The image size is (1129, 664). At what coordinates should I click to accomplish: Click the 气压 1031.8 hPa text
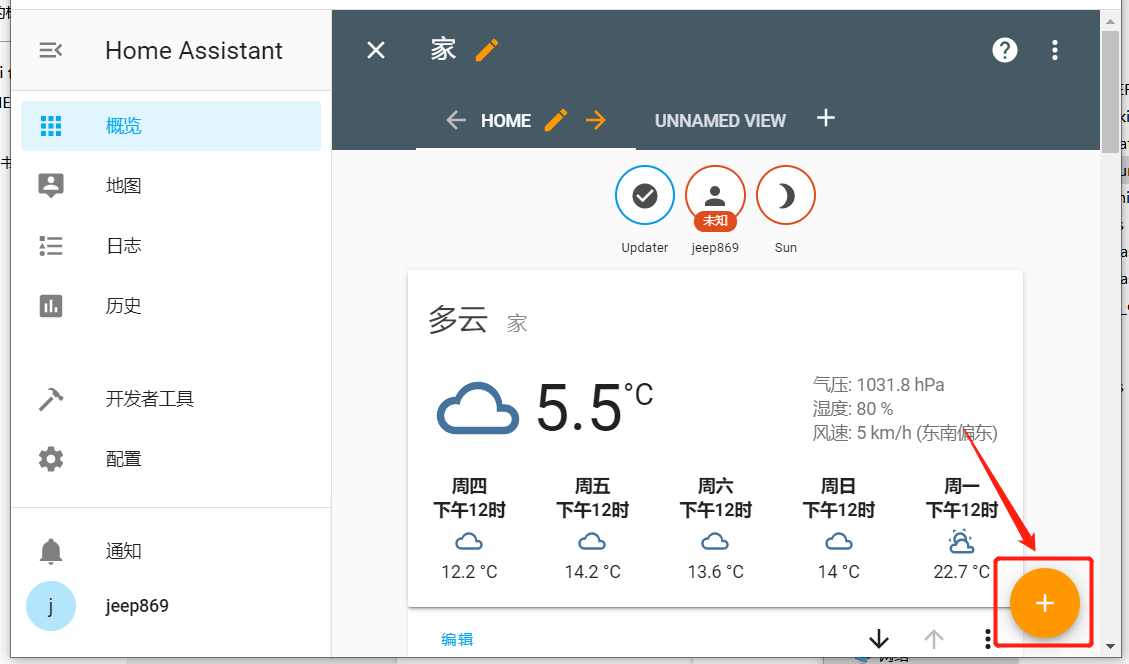pos(878,385)
